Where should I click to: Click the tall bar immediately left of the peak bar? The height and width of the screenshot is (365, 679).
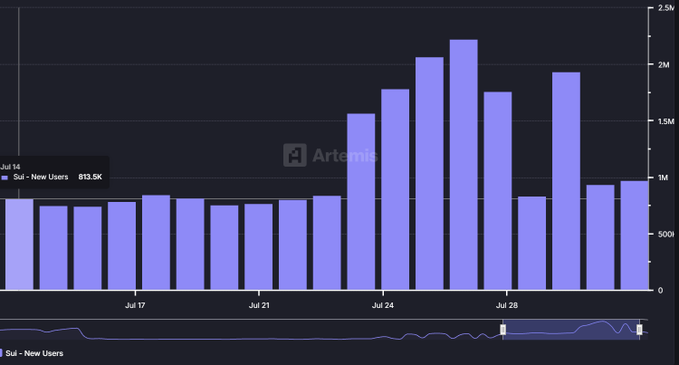429,173
